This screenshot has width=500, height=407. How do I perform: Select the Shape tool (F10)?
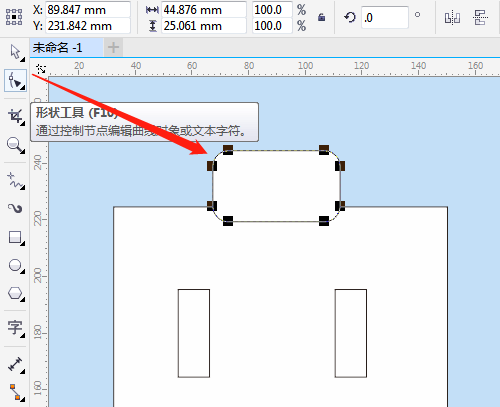click(x=14, y=80)
